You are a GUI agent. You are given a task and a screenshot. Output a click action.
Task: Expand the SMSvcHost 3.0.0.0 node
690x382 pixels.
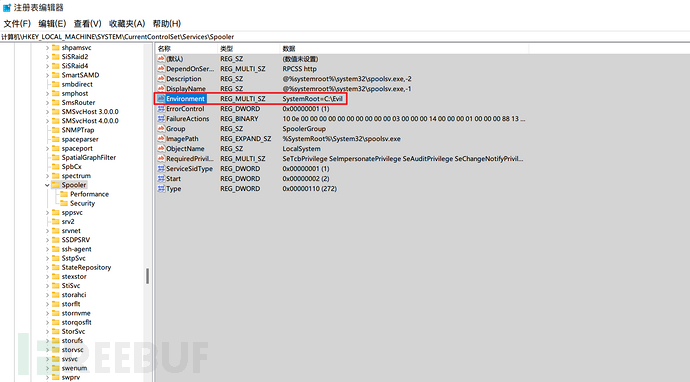click(47, 112)
